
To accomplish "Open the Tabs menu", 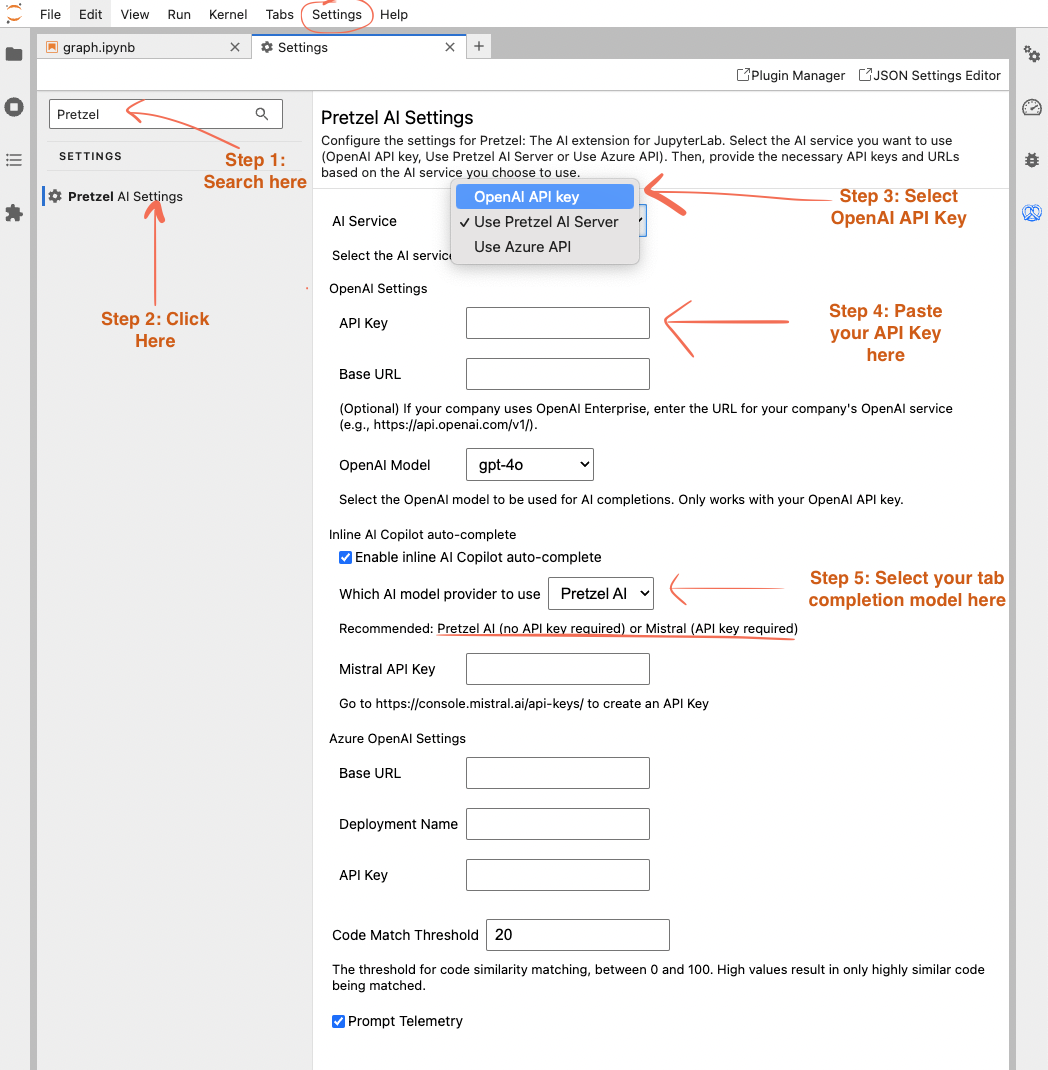I will coord(280,14).
